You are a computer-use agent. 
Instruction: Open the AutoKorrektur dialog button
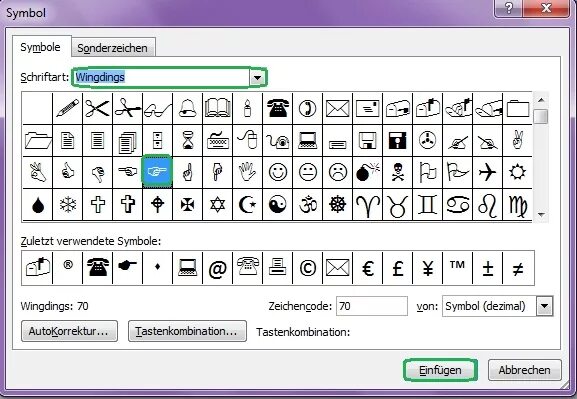69,331
